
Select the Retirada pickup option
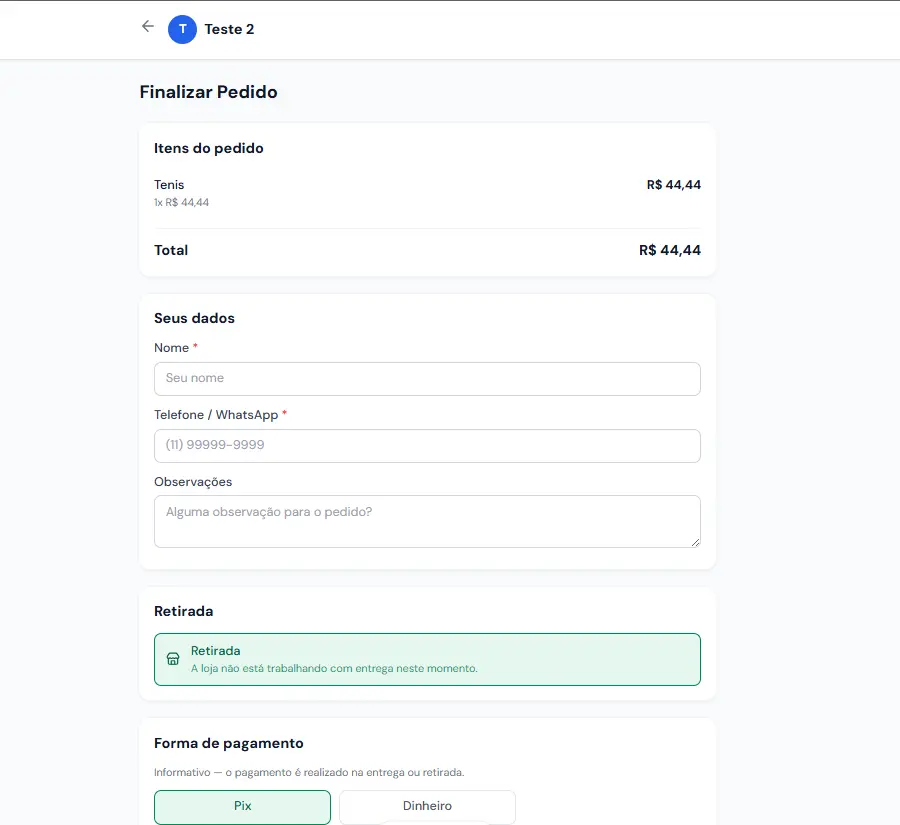pyautogui.click(x=427, y=659)
